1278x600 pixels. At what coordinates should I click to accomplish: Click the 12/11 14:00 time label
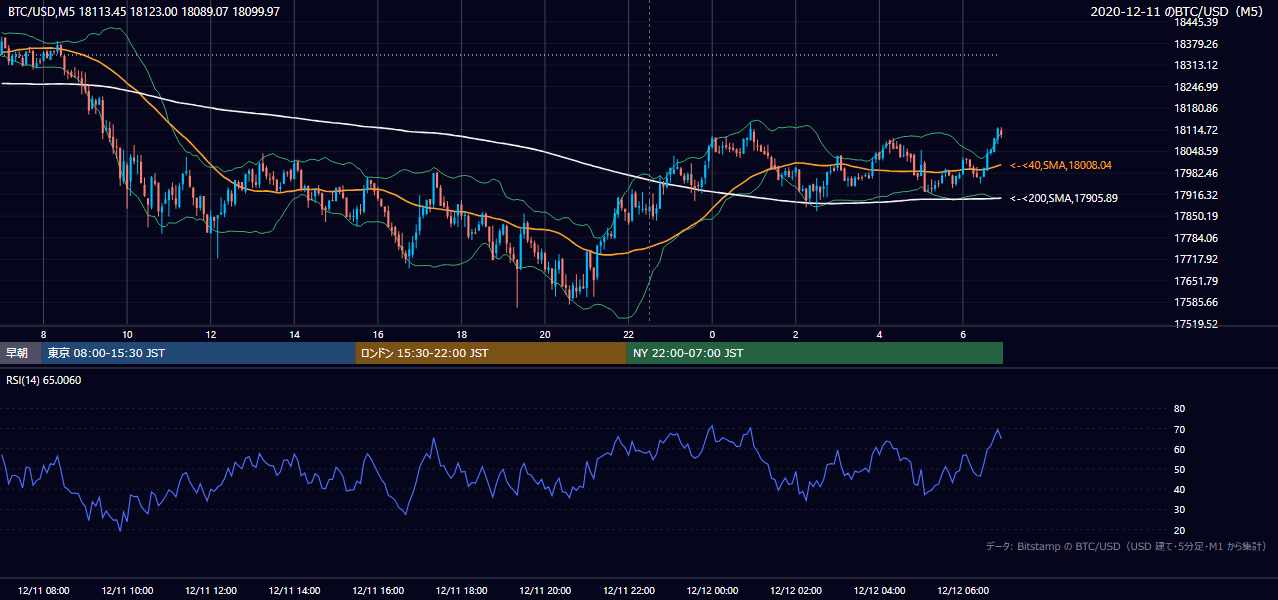point(294,591)
